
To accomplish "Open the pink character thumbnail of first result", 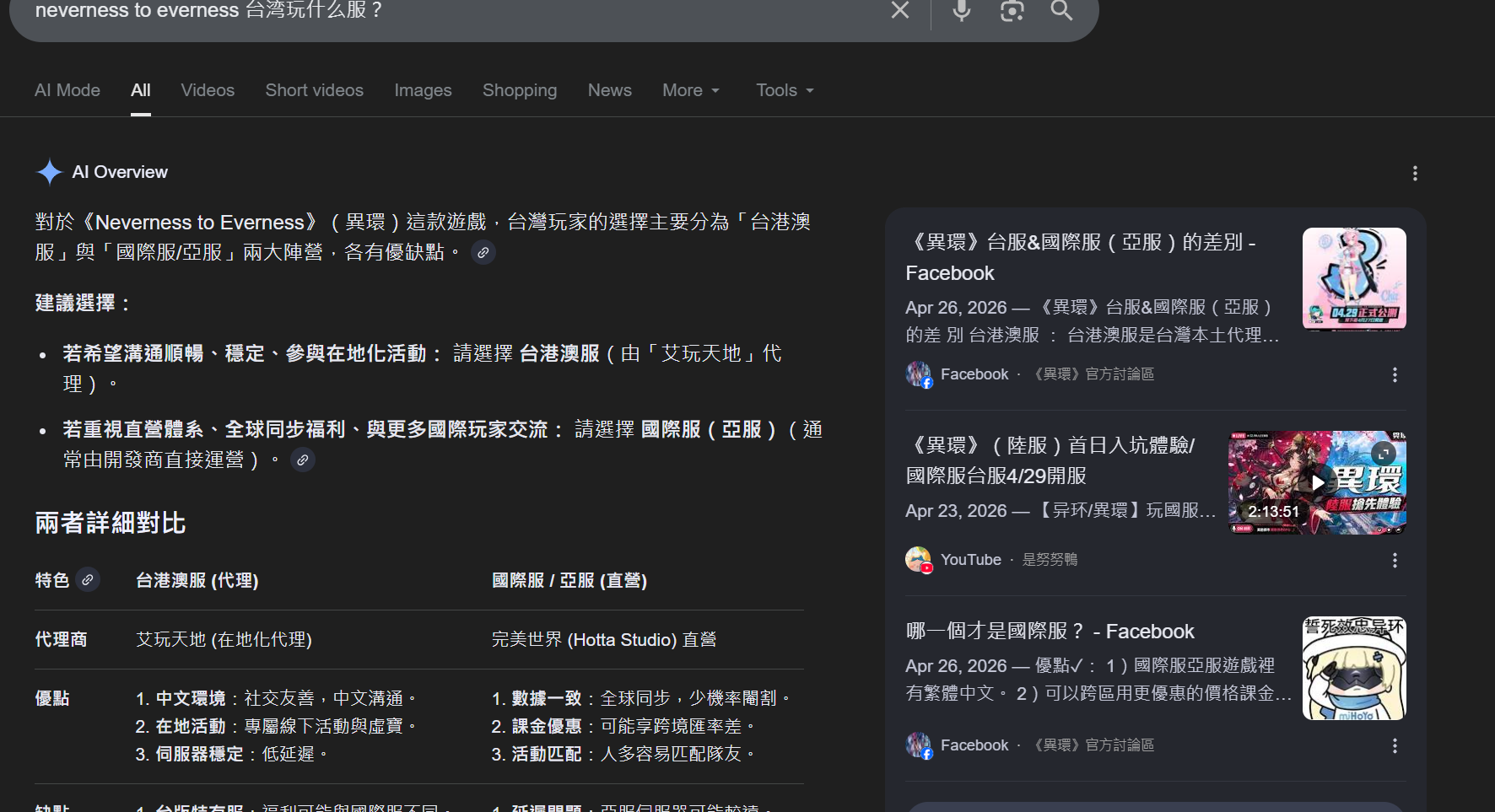I will [x=1354, y=278].
